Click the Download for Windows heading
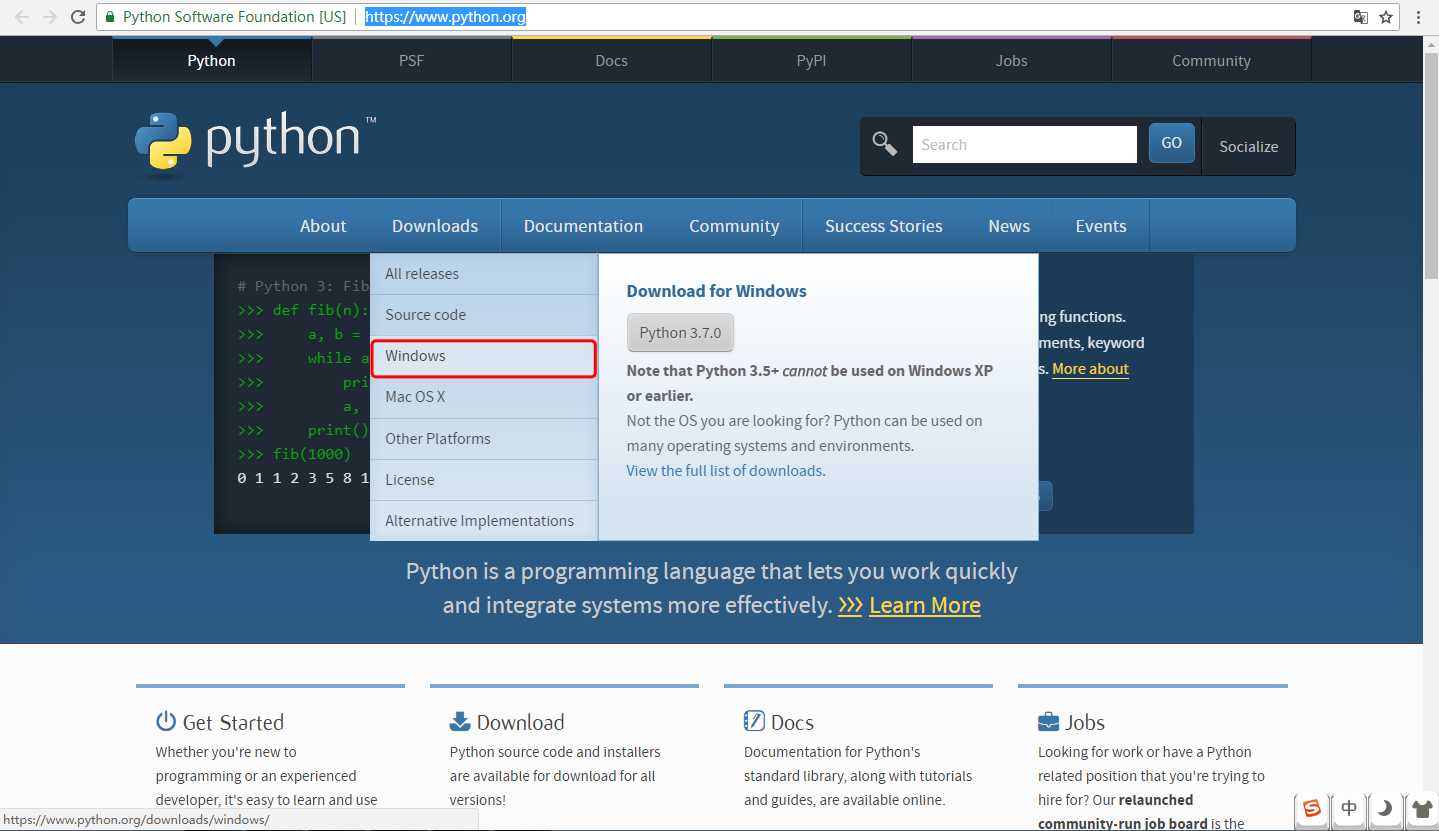1439x831 pixels. point(716,291)
